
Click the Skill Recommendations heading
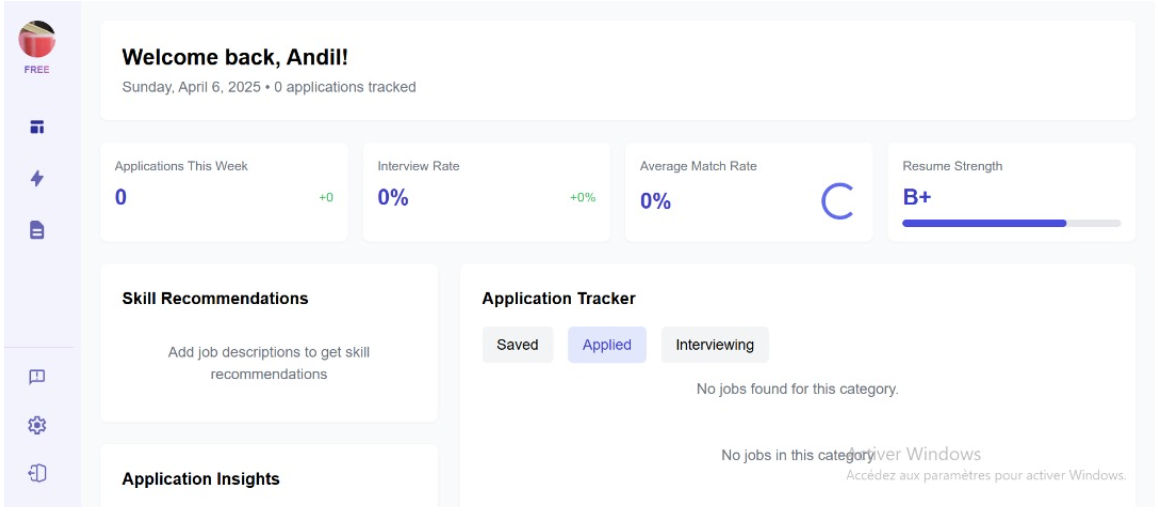[215, 298]
